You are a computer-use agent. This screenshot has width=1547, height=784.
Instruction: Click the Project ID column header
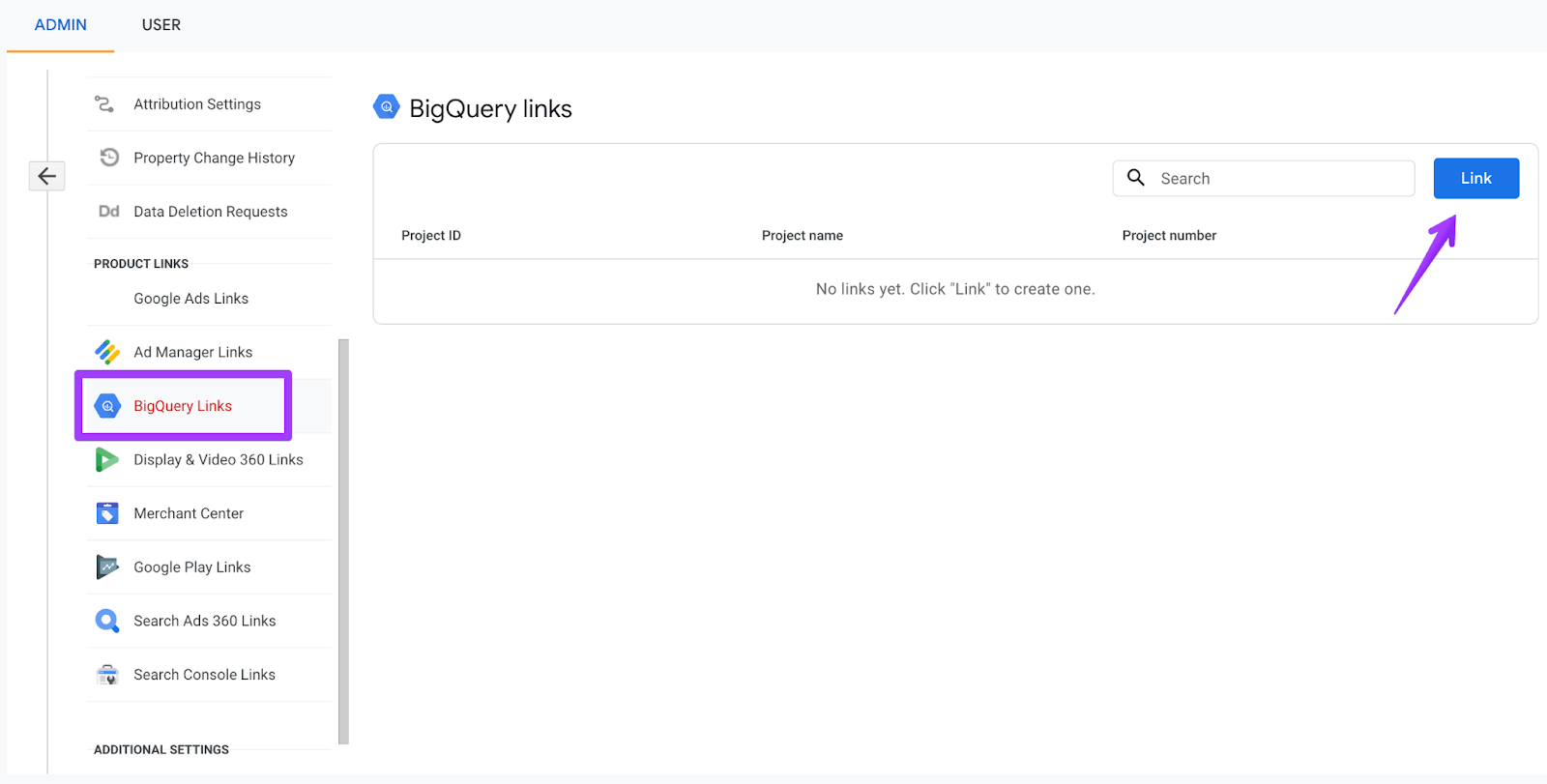point(431,235)
